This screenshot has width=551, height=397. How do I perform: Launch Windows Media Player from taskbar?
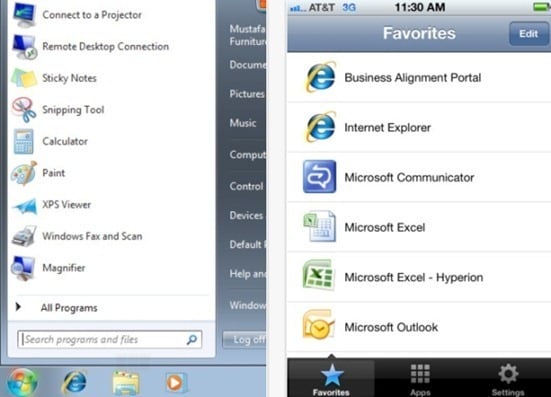pyautogui.click(x=175, y=382)
